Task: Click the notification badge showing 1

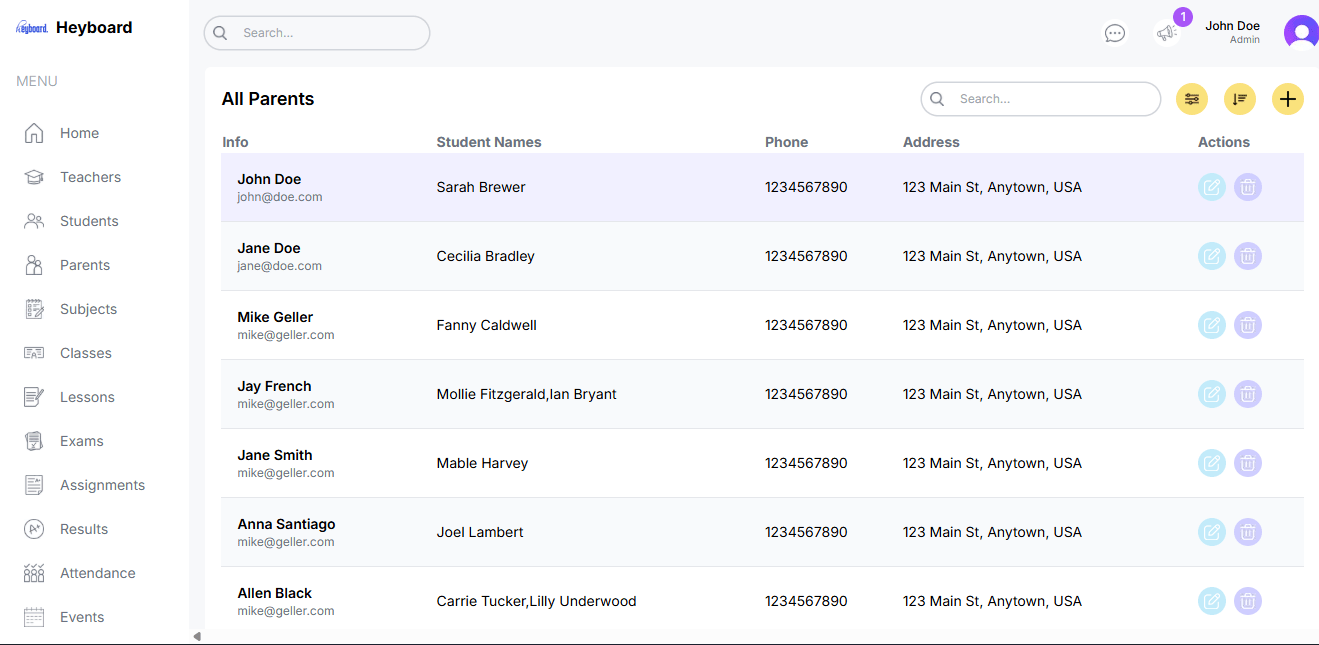Action: click(1183, 17)
